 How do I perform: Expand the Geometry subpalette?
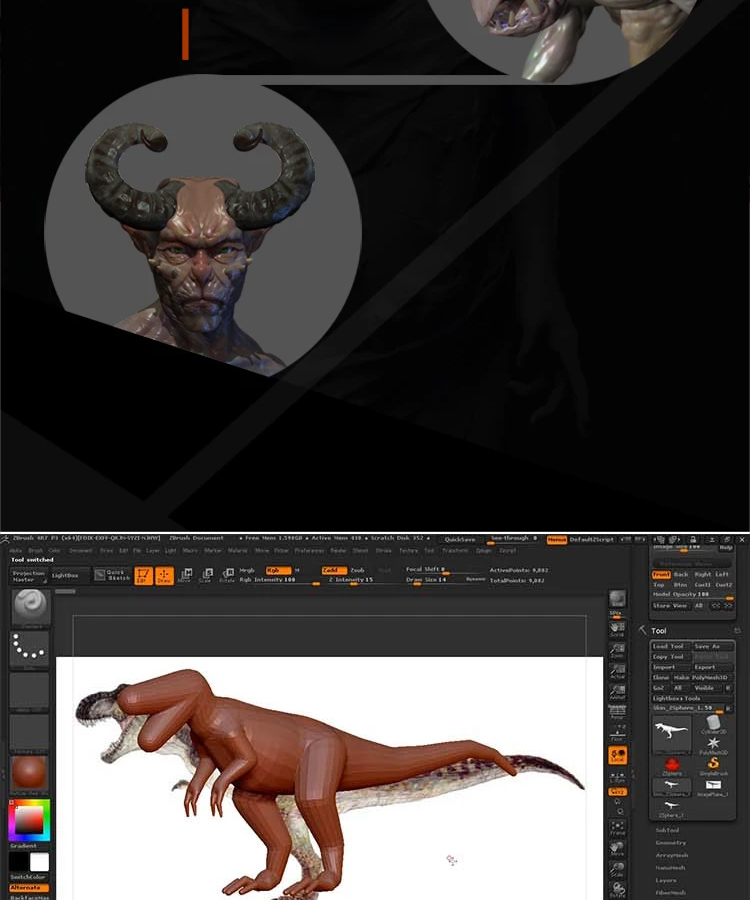[670, 843]
